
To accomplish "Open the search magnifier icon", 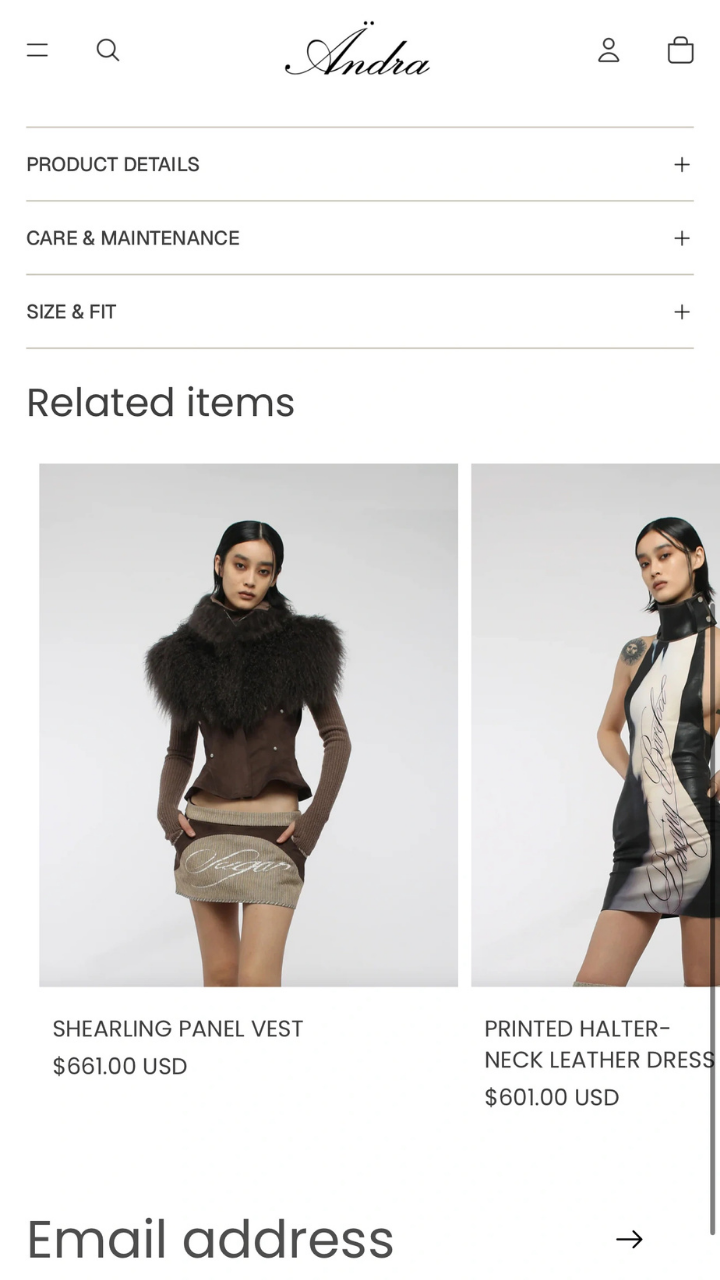I will point(108,50).
